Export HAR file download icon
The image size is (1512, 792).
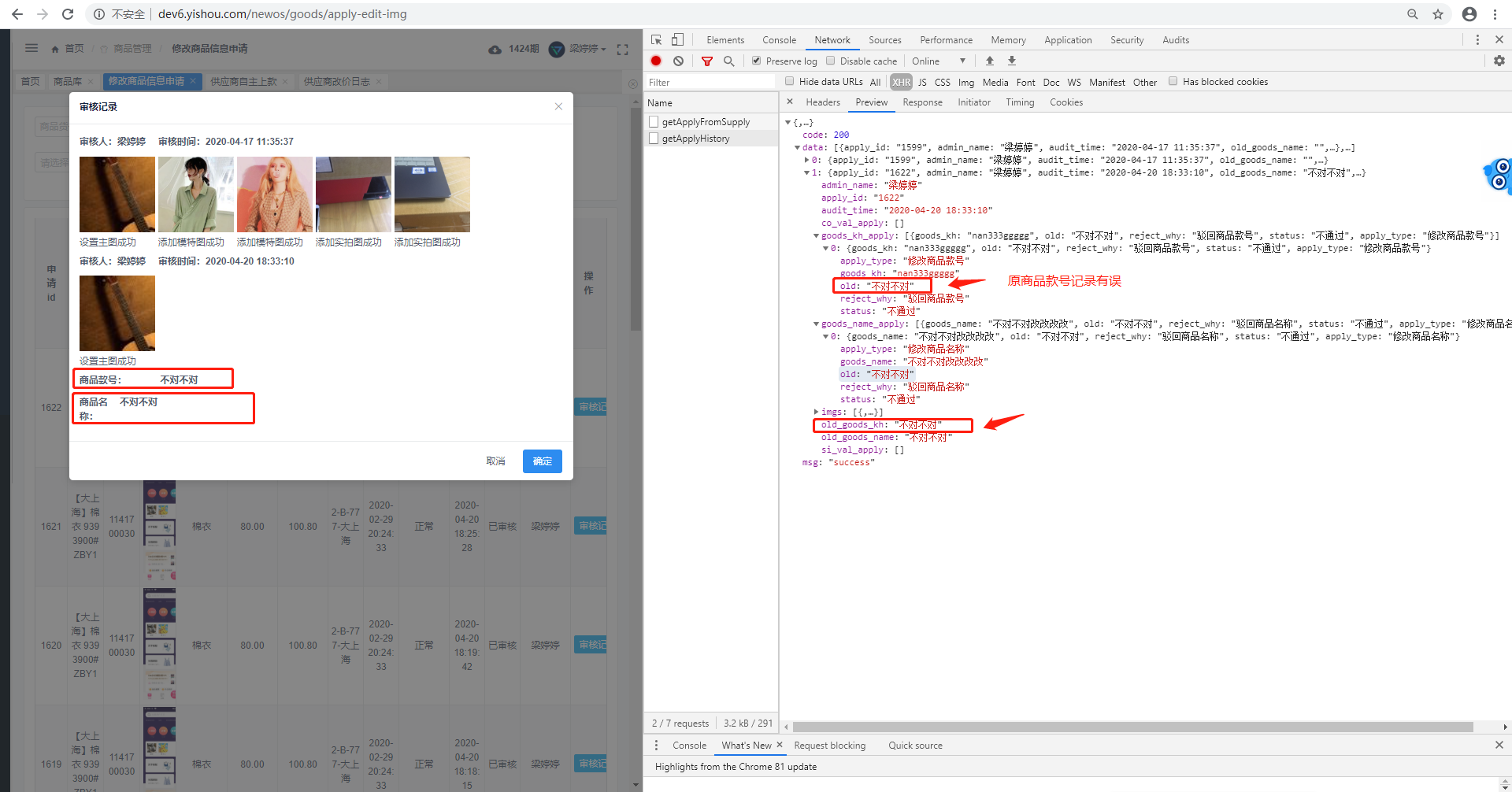(x=1012, y=61)
